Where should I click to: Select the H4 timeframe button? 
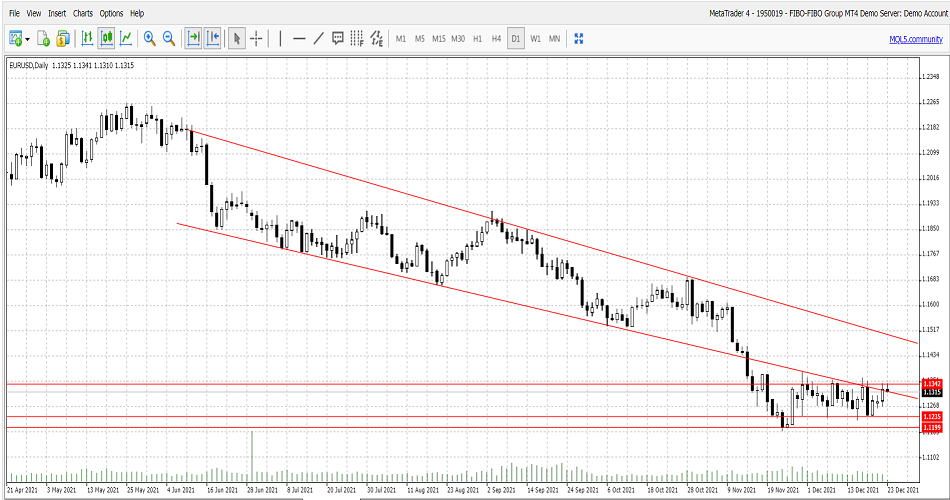tap(496, 38)
